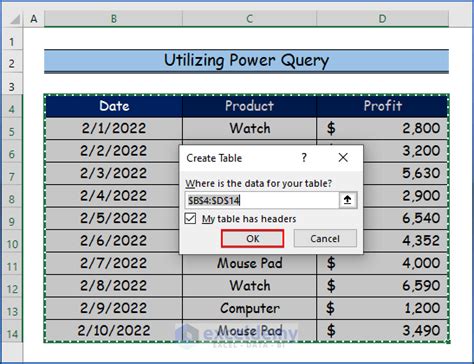The height and width of the screenshot is (364, 474).
Task: Click the 'Date' header cell
Action: point(114,106)
